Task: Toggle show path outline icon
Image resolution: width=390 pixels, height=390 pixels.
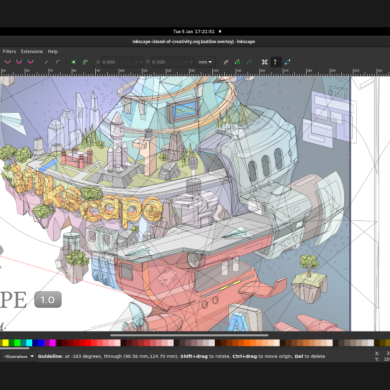Action: tap(288, 62)
